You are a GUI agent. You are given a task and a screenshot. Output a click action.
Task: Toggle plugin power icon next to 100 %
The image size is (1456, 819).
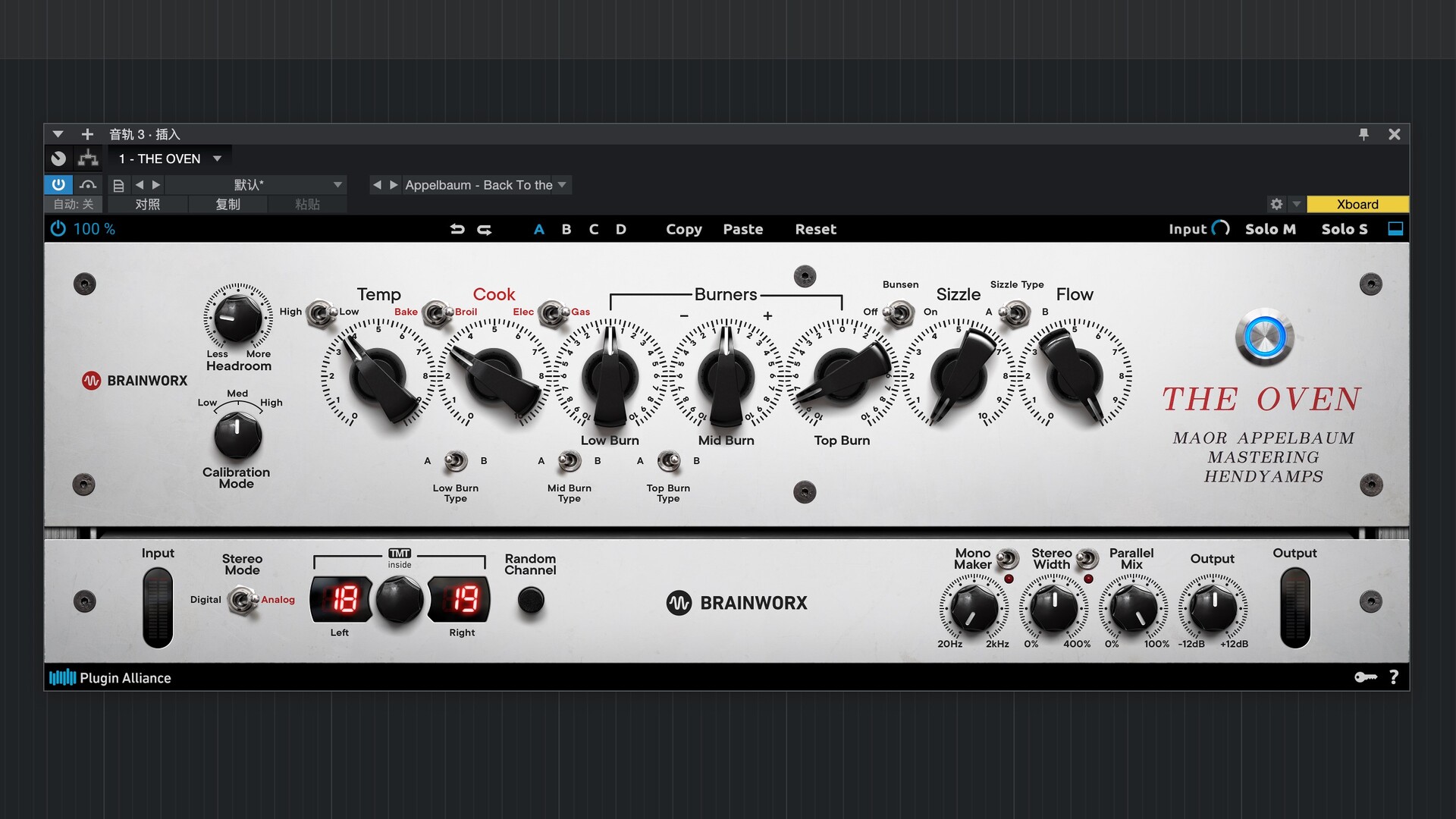point(58,228)
